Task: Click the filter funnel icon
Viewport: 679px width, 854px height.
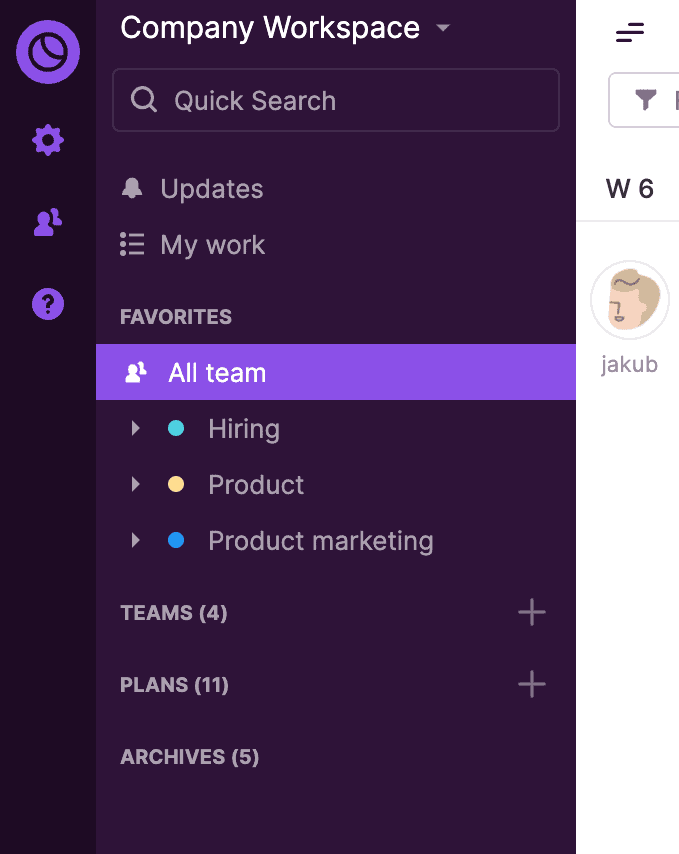Action: click(x=647, y=99)
